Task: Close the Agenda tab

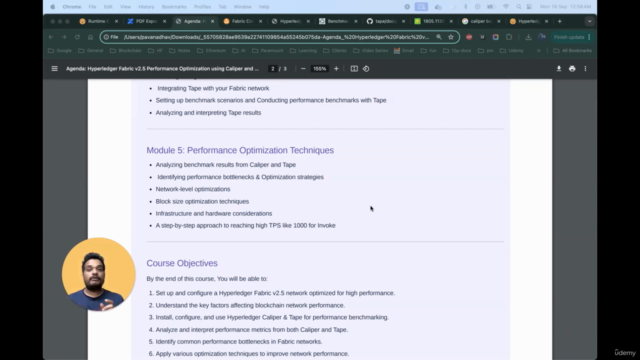Action: 212,21
